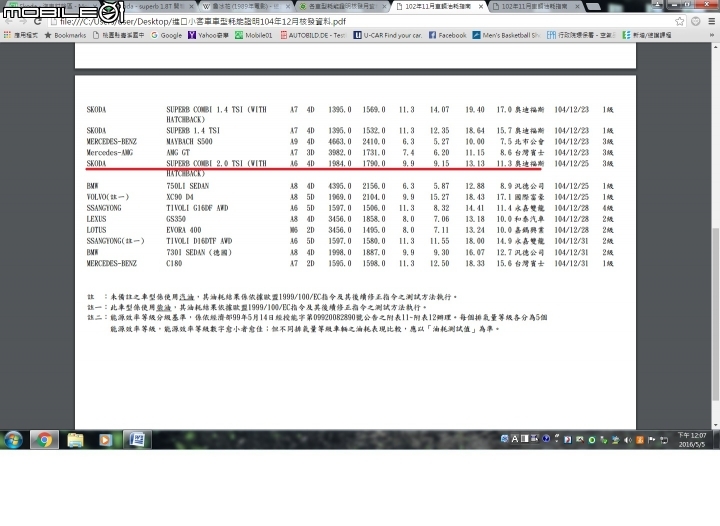The image size is (720, 526).
Task: Click the Action Center flag tray icon
Action: (651, 440)
